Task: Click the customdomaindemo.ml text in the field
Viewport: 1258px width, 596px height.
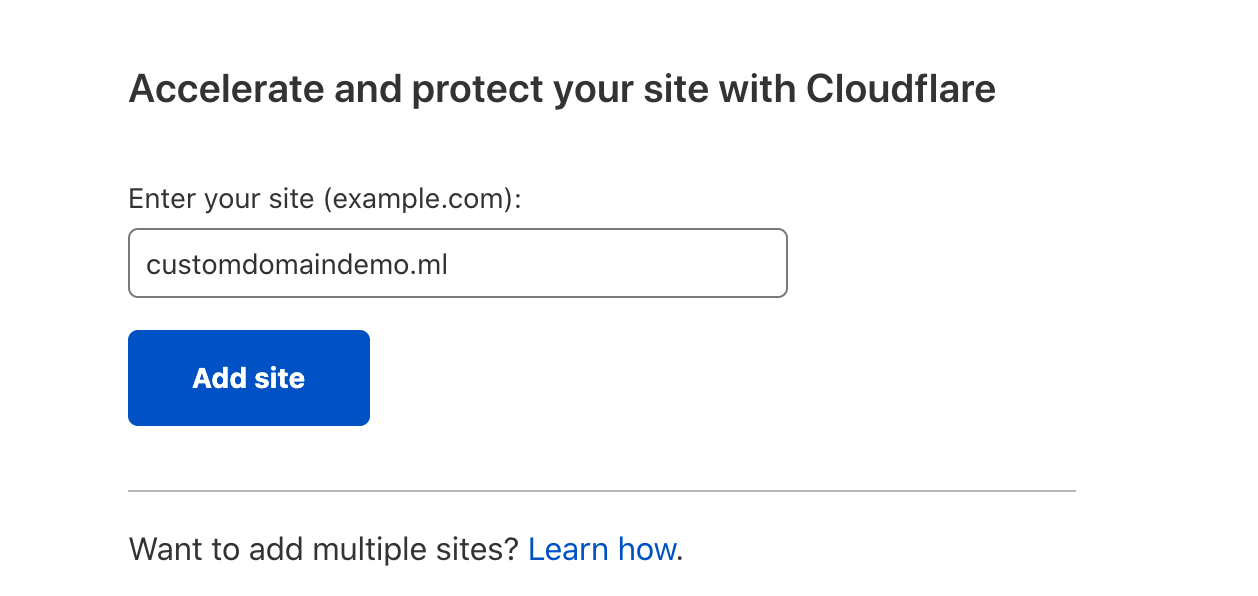Action: point(297,264)
